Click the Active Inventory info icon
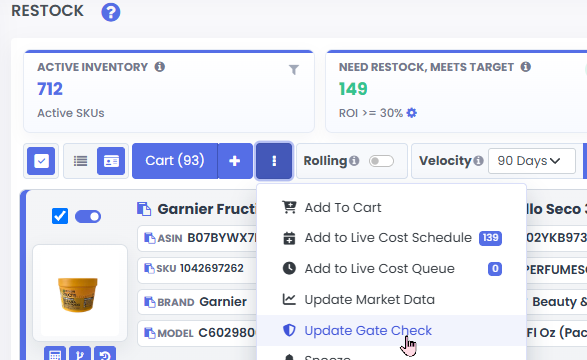The width and height of the screenshot is (587, 360). pyautogui.click(x=160, y=67)
